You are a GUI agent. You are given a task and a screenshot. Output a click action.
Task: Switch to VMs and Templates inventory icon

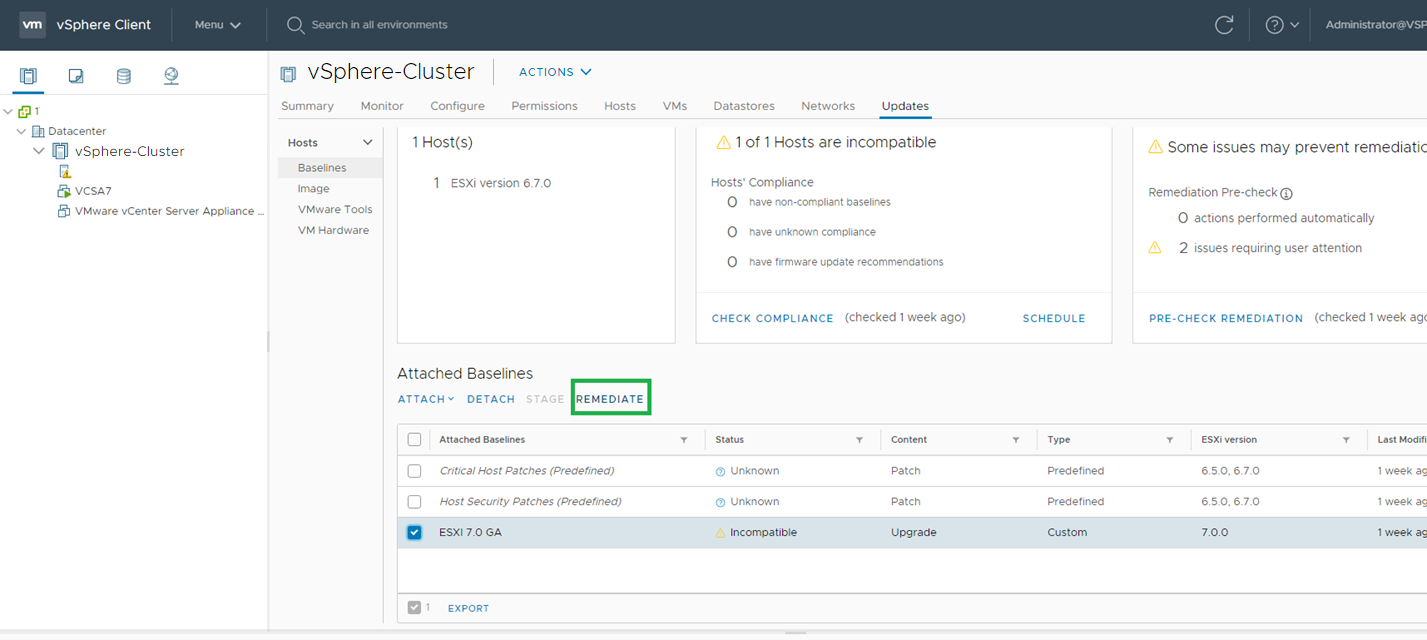76,76
